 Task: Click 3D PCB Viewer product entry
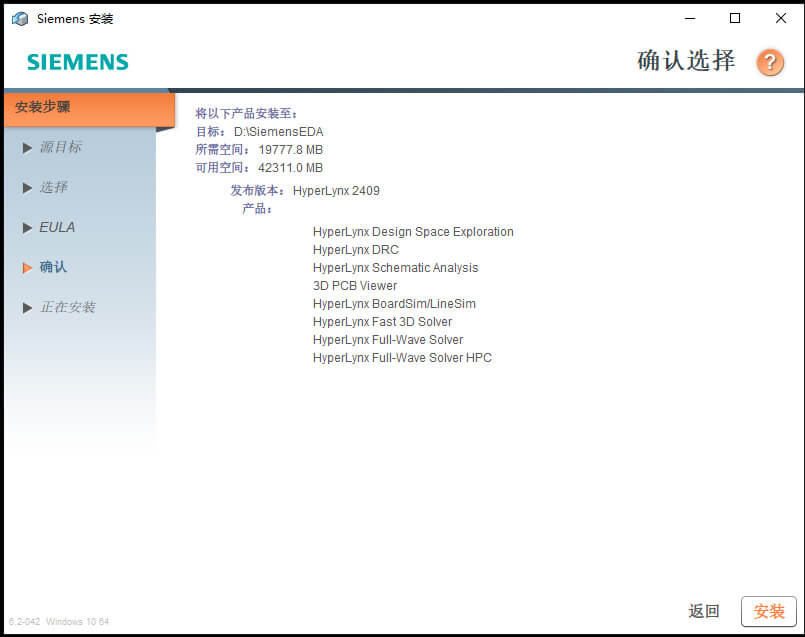355,286
